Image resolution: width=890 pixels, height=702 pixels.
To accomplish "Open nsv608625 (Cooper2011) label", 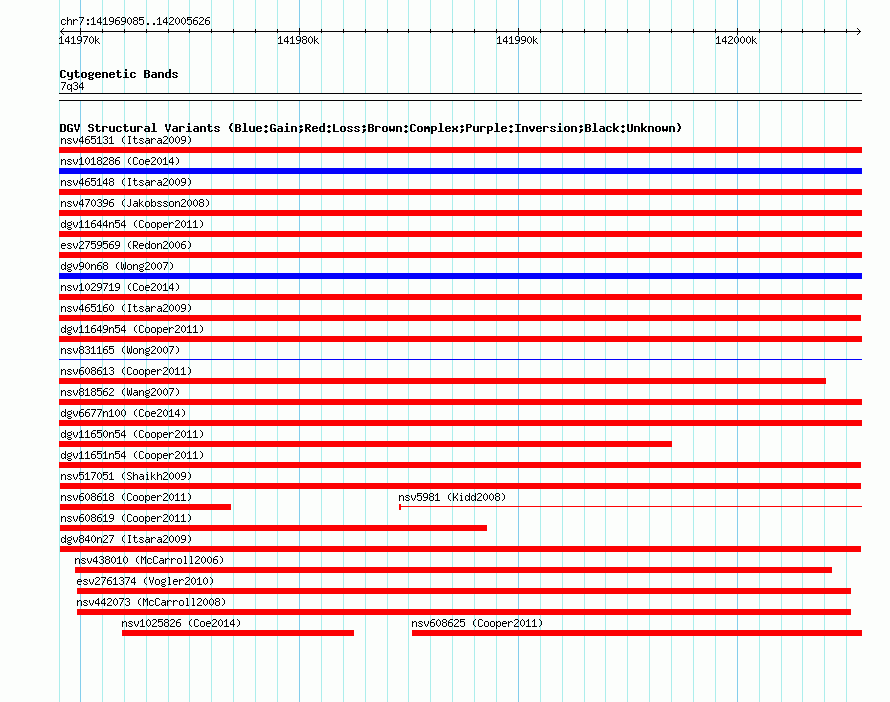I will click(477, 623).
